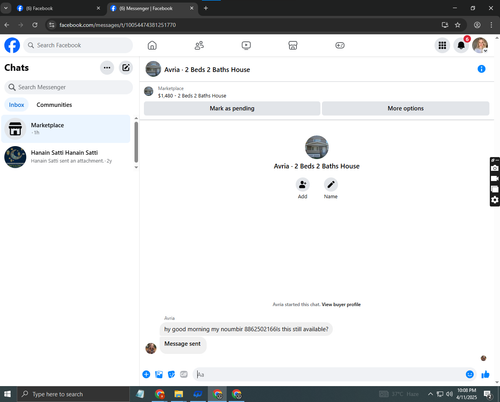Click the settings gear on side toolbar

(495, 200)
